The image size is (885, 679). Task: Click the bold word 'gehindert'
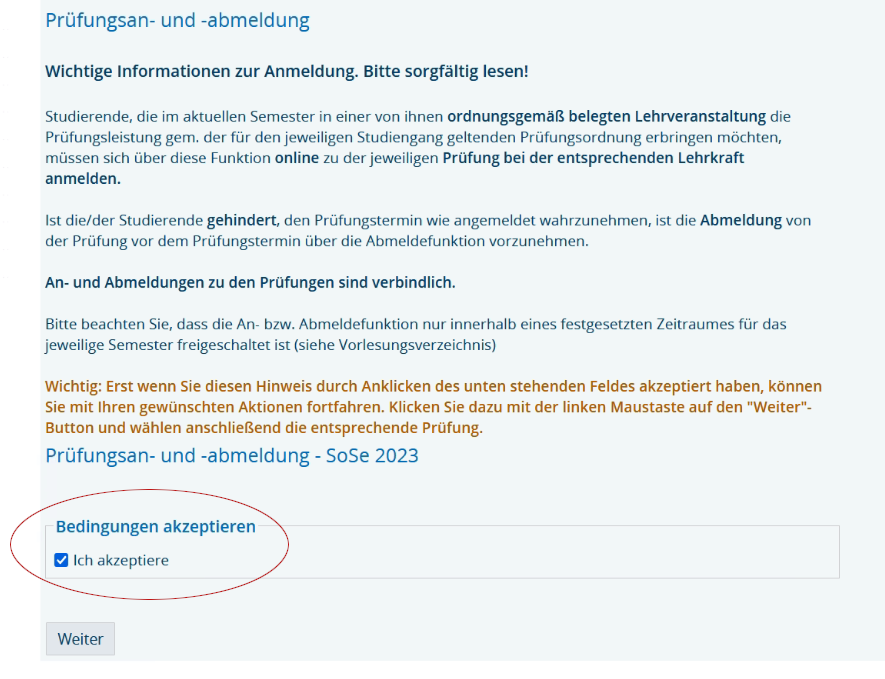click(242, 220)
